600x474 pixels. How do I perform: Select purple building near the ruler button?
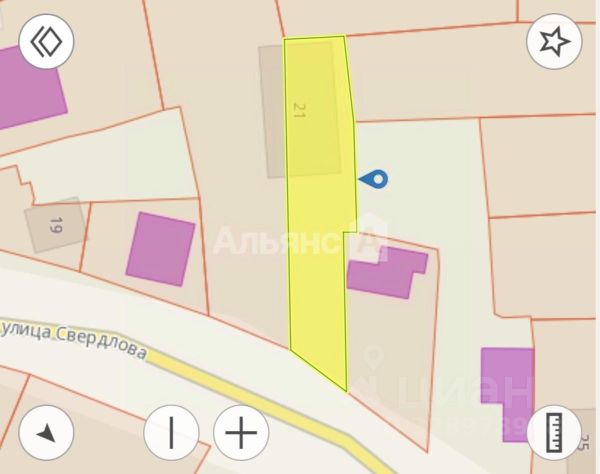(x=507, y=394)
